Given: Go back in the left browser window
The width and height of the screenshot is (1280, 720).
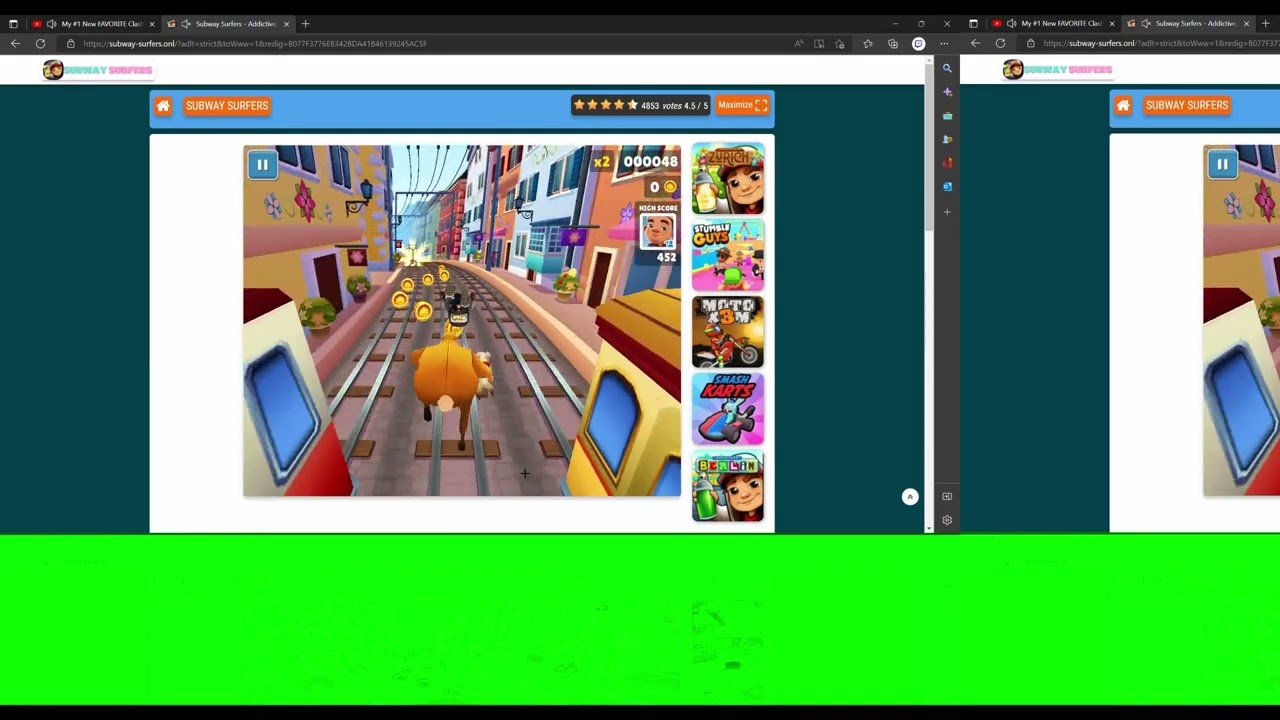Looking at the screenshot, I should [x=15, y=44].
